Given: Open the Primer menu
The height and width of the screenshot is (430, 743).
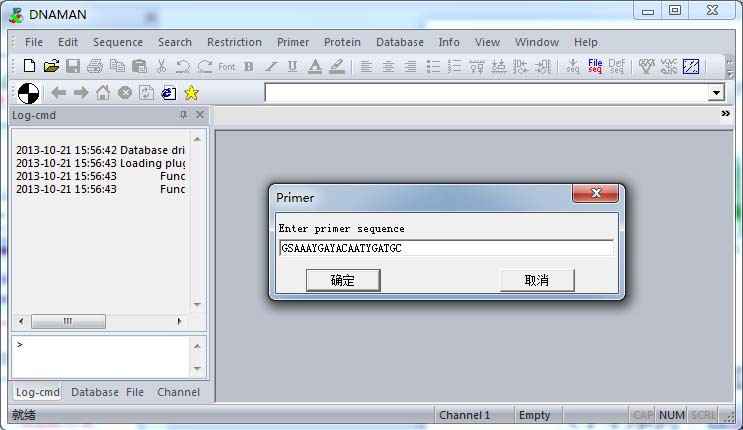Looking at the screenshot, I should pos(293,42).
